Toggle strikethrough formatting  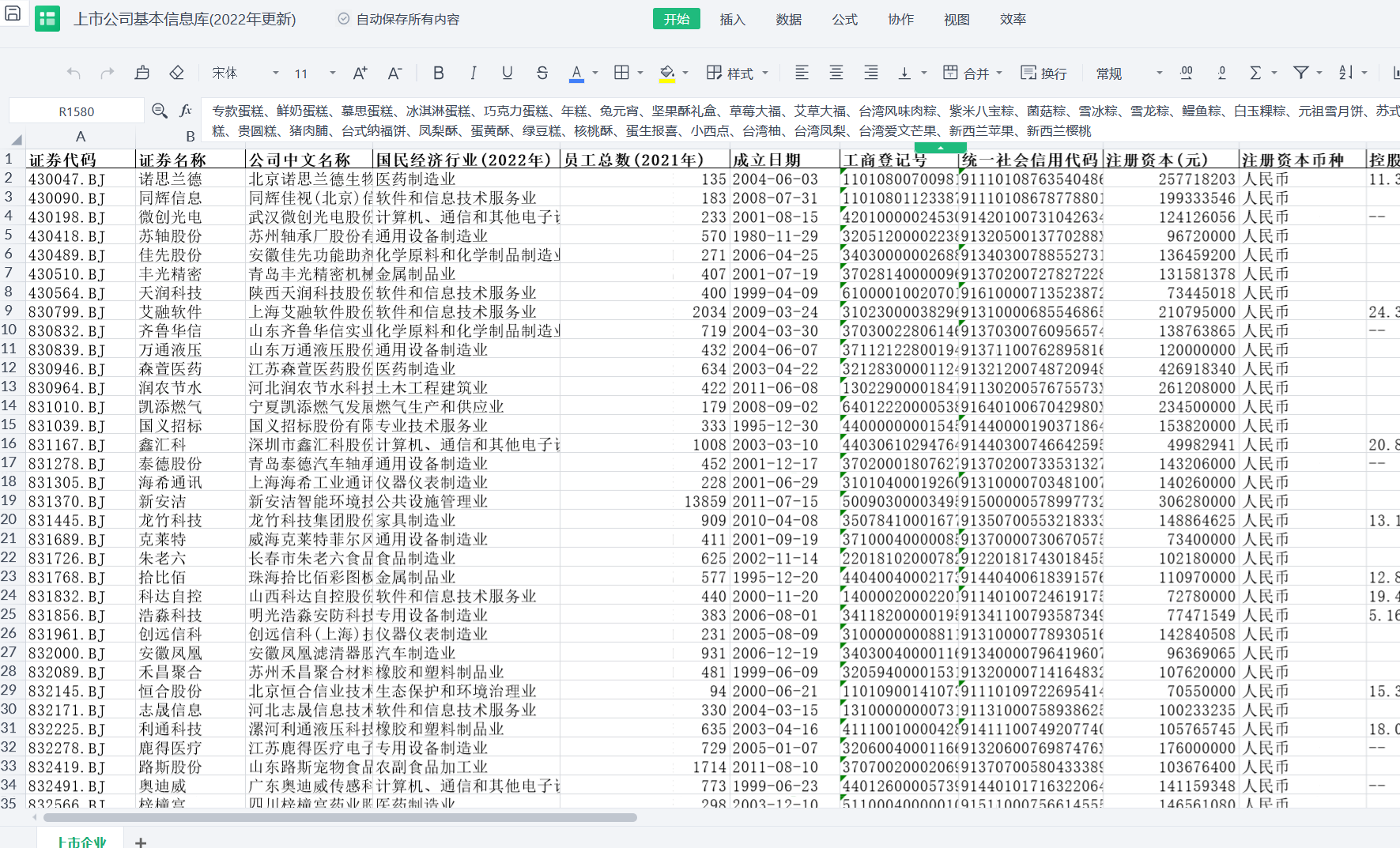[x=542, y=73]
